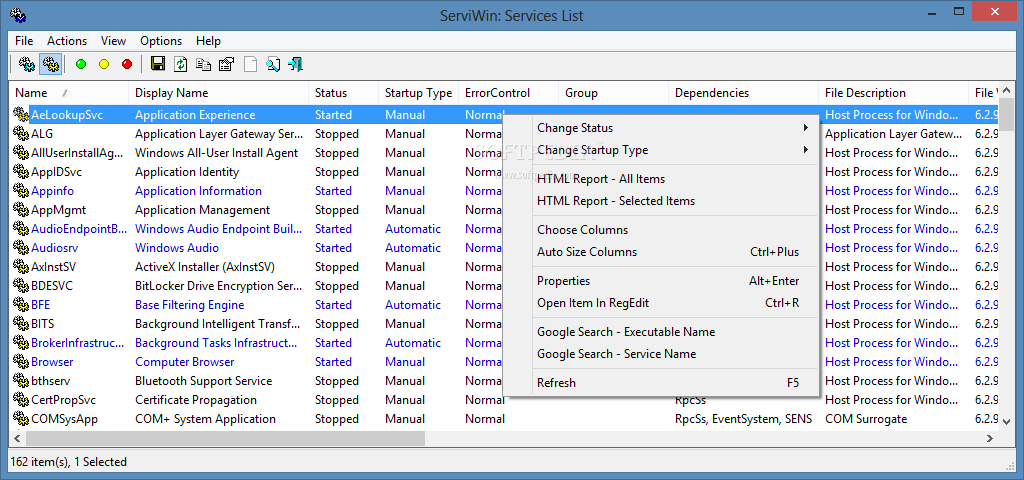
Task: Stop service using the red circle icon
Action: [x=127, y=64]
